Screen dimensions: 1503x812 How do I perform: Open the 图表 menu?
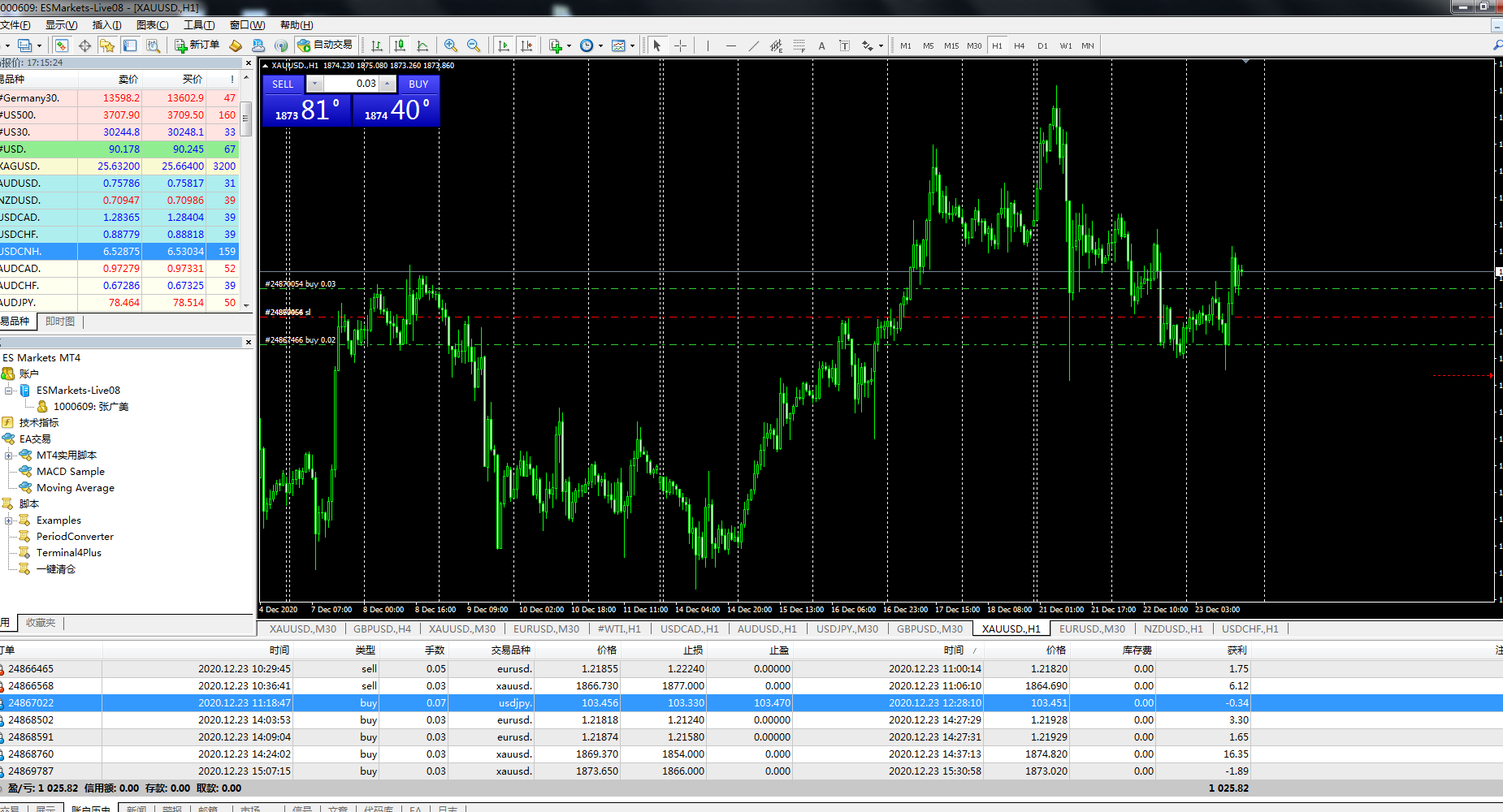152,25
